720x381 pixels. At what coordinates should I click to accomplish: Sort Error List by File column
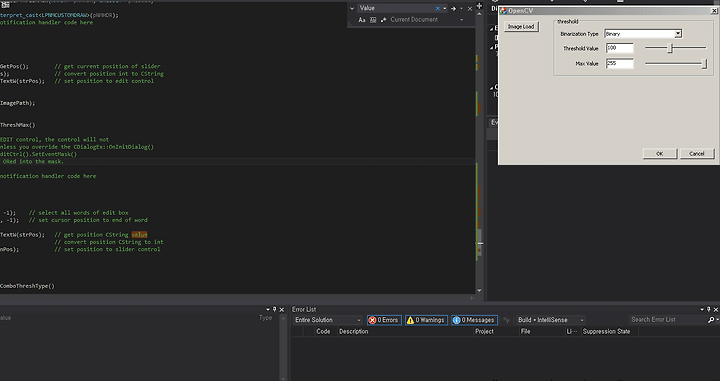tap(526, 331)
